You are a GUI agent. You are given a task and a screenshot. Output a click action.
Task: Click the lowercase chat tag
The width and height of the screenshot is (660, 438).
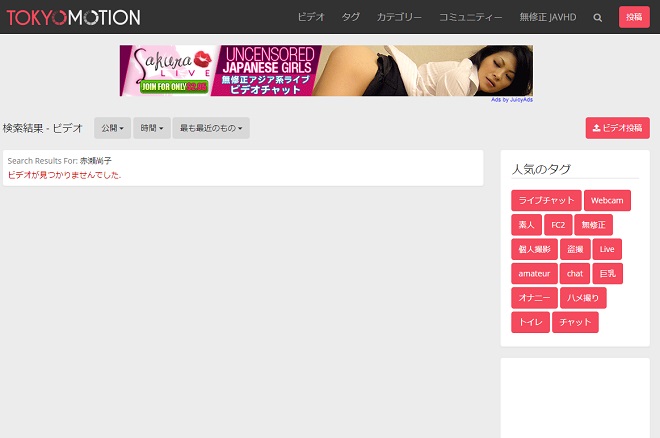(x=575, y=273)
